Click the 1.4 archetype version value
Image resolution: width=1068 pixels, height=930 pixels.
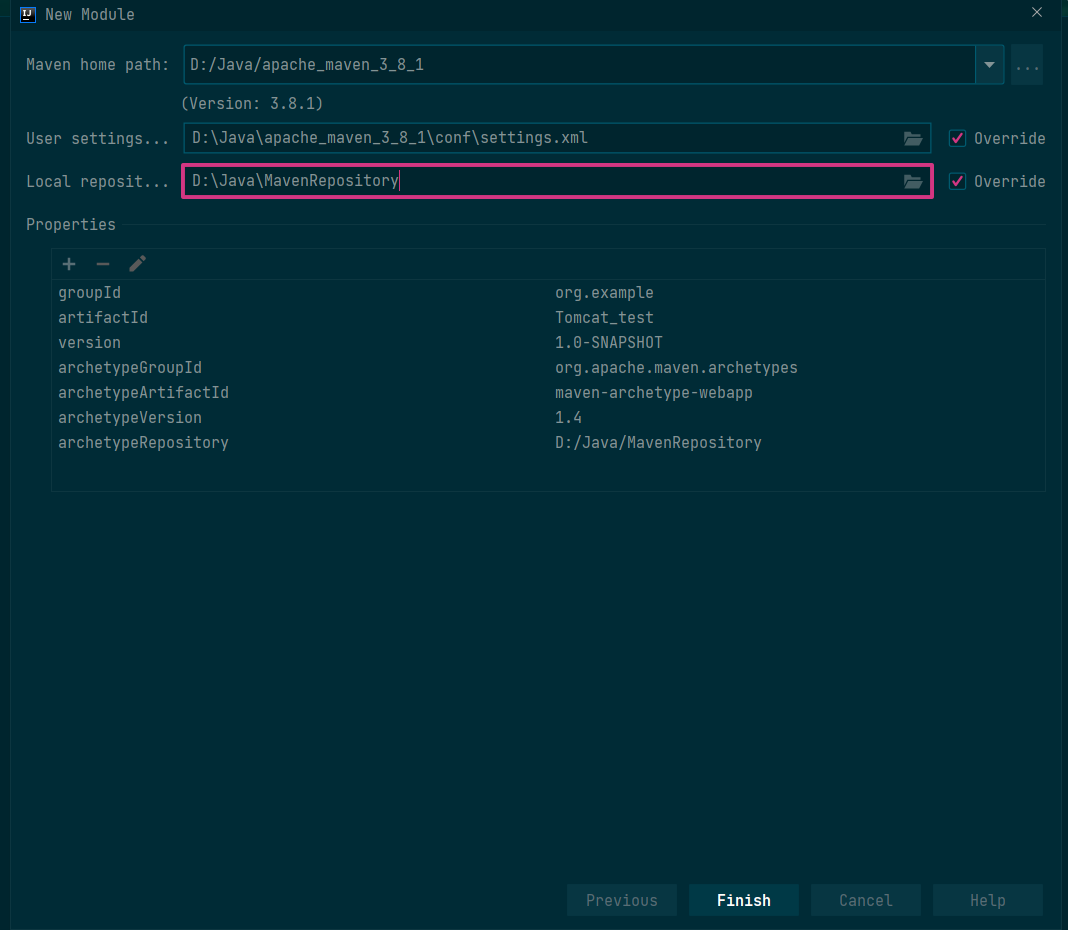(568, 418)
